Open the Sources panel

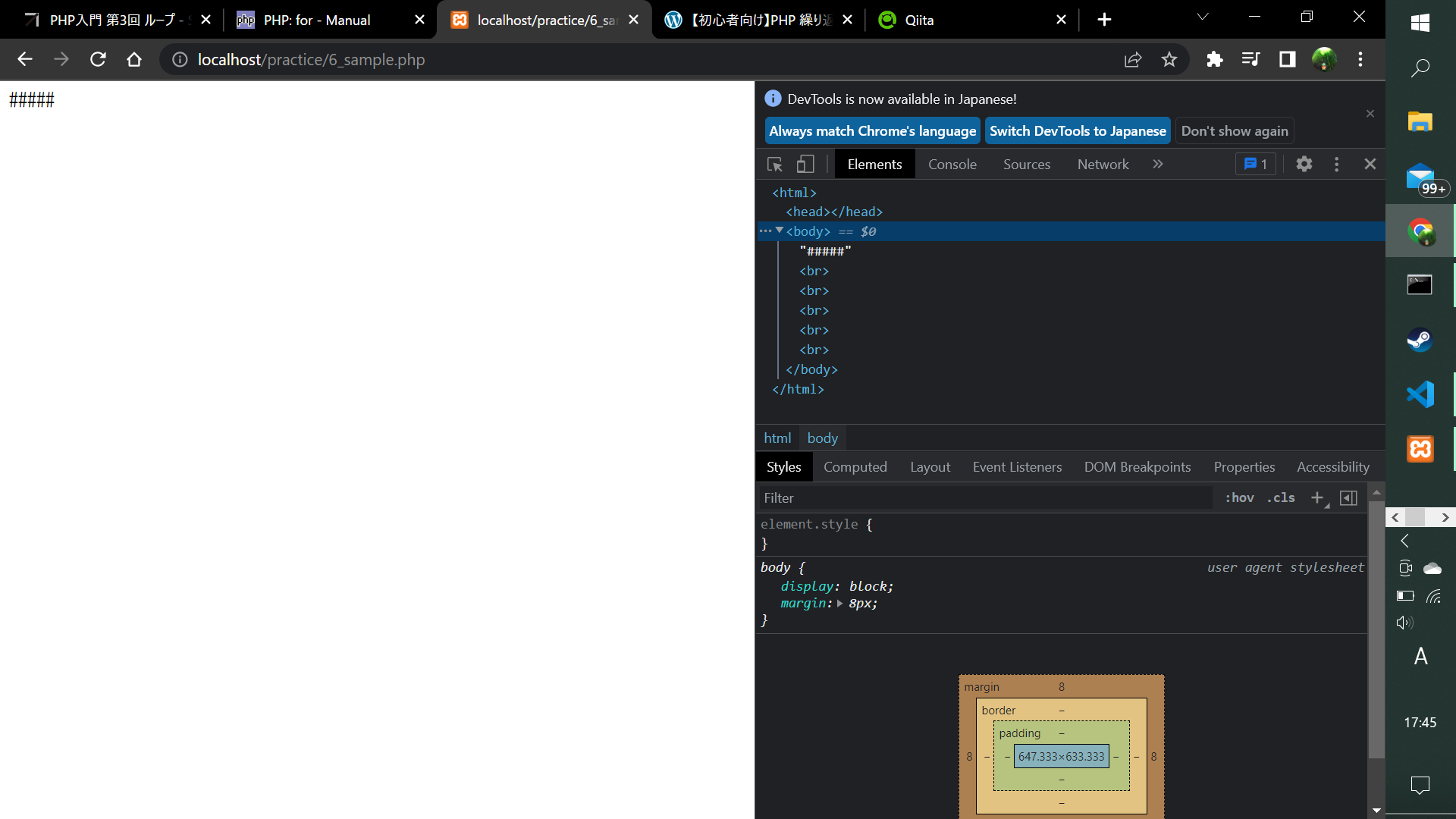click(x=1027, y=164)
